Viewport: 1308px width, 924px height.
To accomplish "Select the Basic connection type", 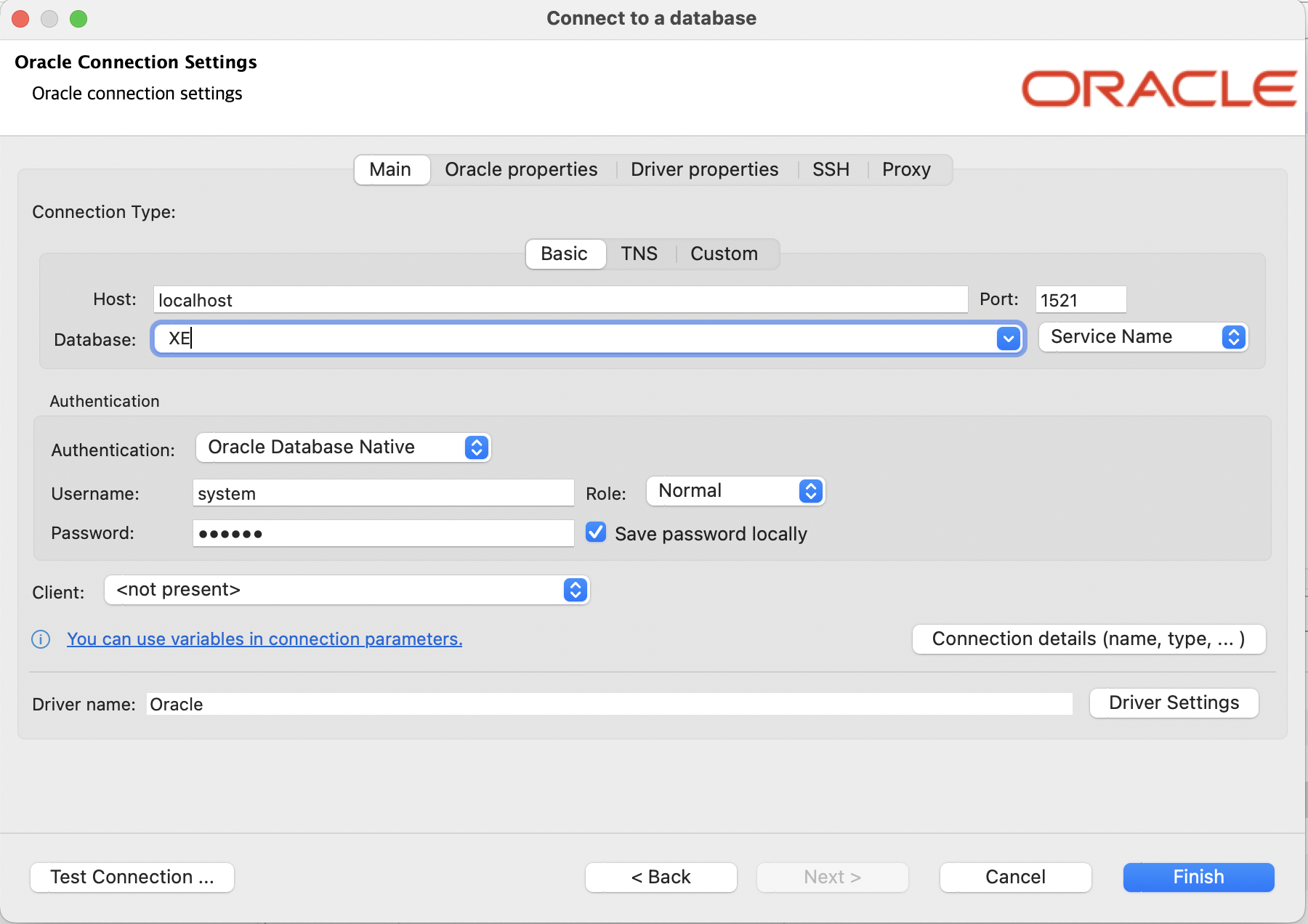I will [x=565, y=254].
